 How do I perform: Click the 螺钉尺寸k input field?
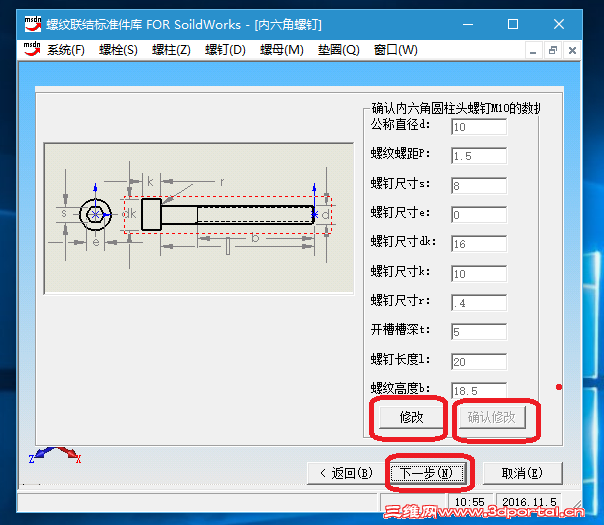(479, 273)
